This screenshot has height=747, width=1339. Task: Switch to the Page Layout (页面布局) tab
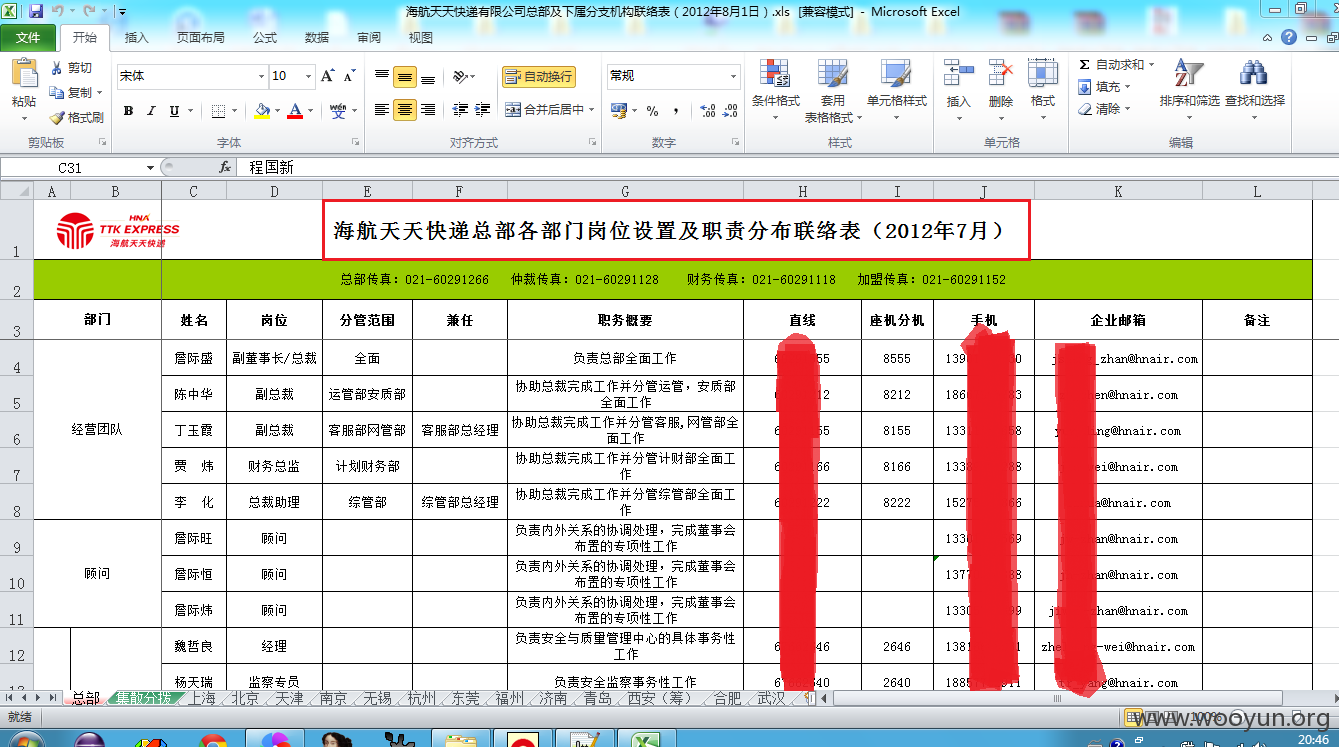tap(200, 38)
